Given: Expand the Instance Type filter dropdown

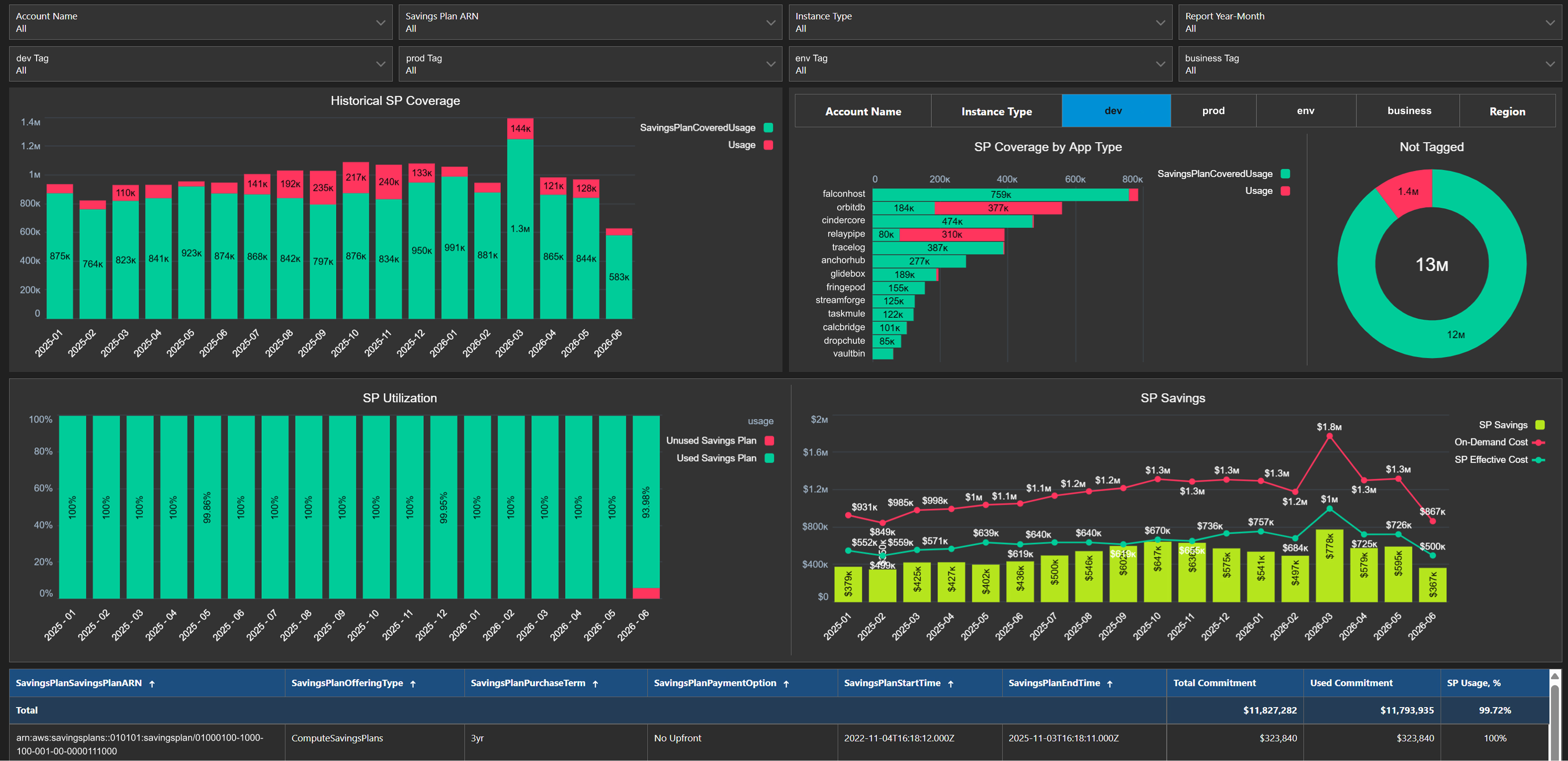Looking at the screenshot, I should pos(980,22).
